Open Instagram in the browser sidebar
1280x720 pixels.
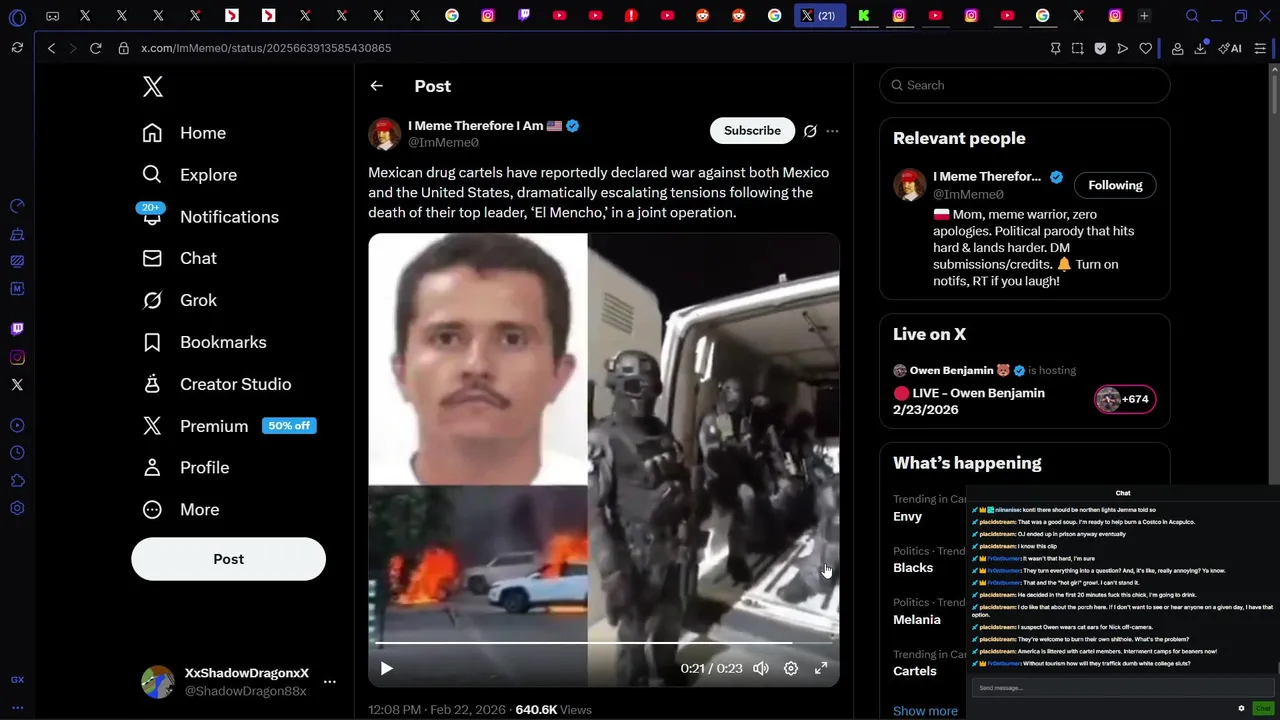tap(17, 357)
